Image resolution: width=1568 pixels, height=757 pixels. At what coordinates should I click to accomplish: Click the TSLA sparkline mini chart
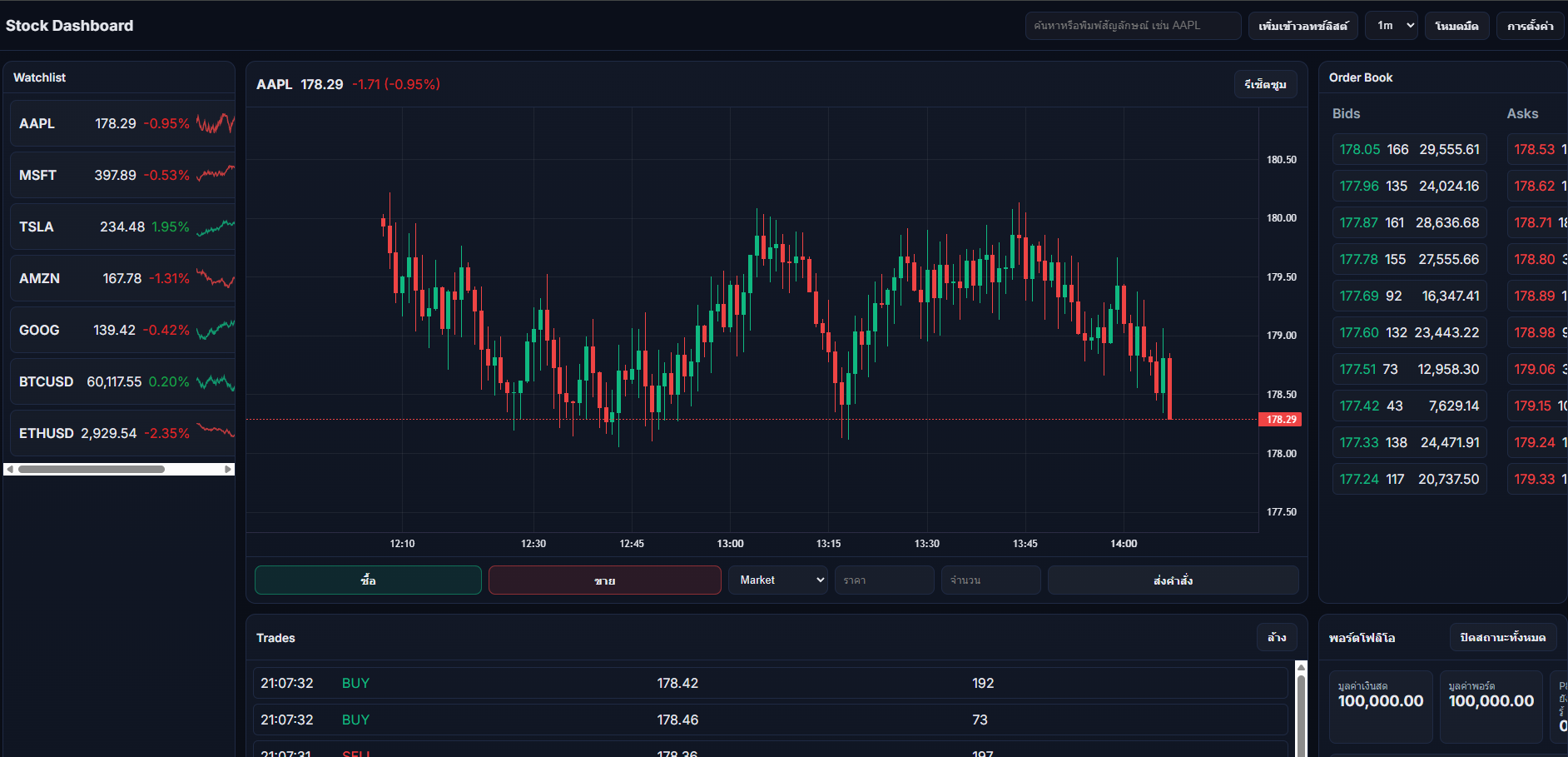[215, 227]
